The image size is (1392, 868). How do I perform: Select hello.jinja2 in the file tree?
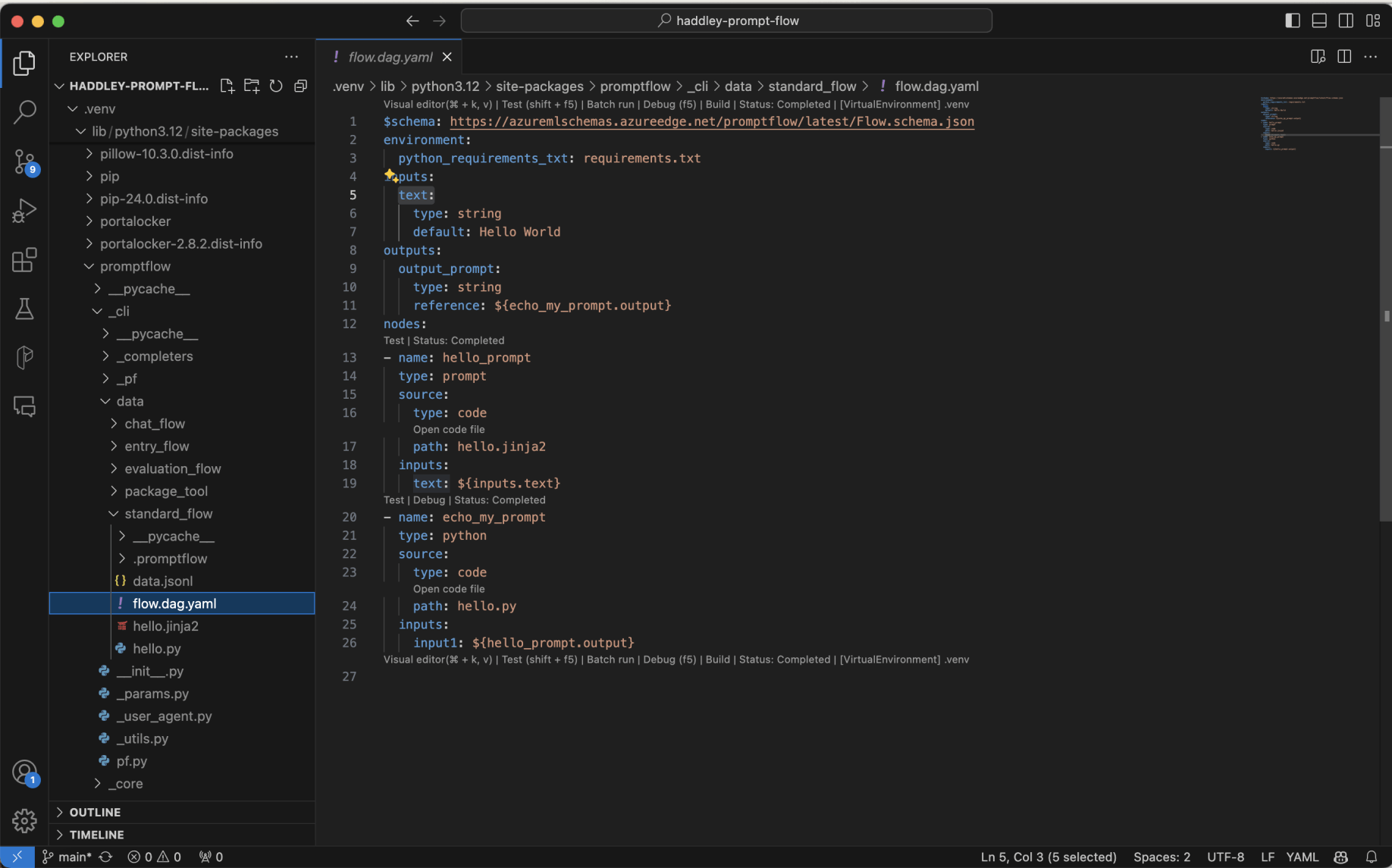click(x=165, y=626)
